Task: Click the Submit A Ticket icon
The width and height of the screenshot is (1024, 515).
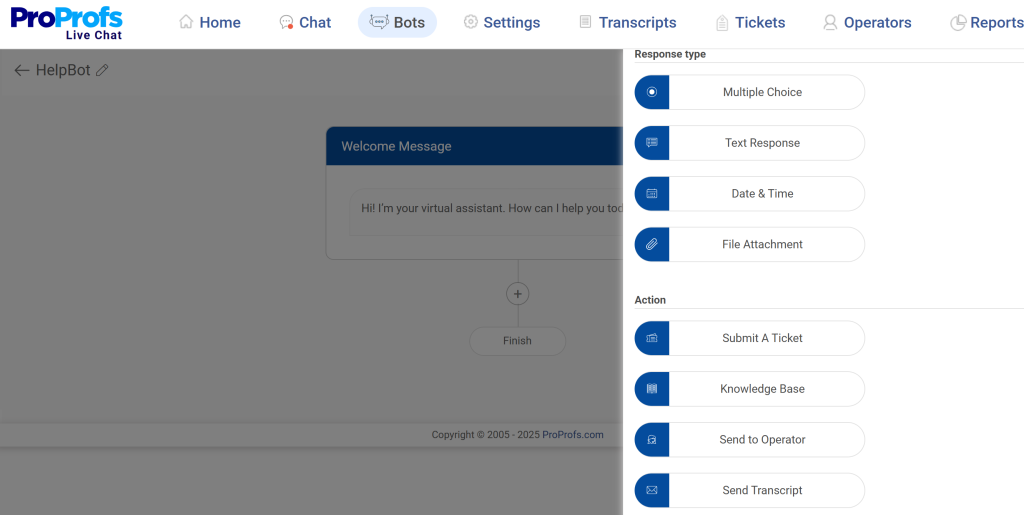Action: coord(652,338)
